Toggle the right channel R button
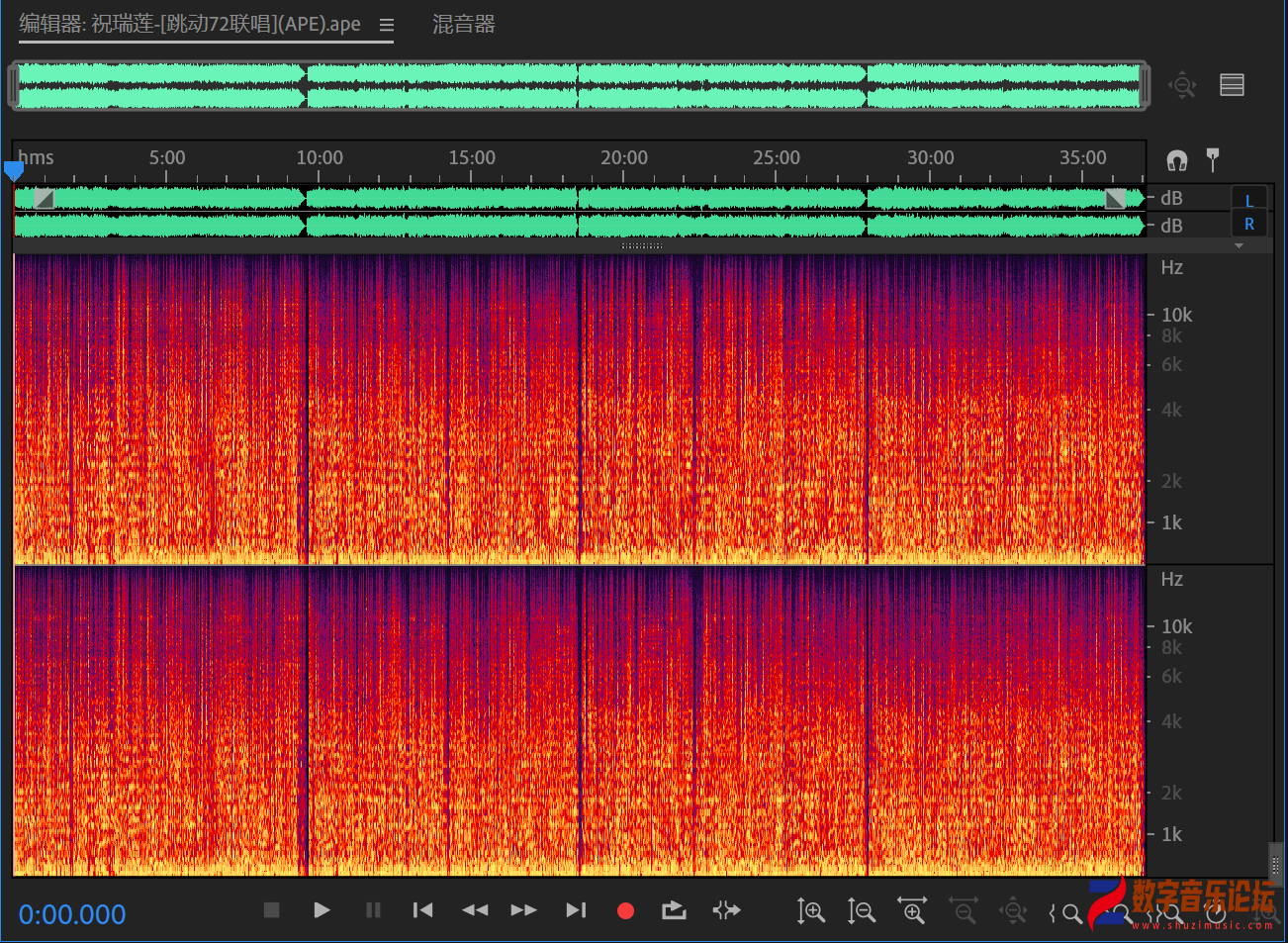Screen dimensions: 1288x943 (1248, 225)
